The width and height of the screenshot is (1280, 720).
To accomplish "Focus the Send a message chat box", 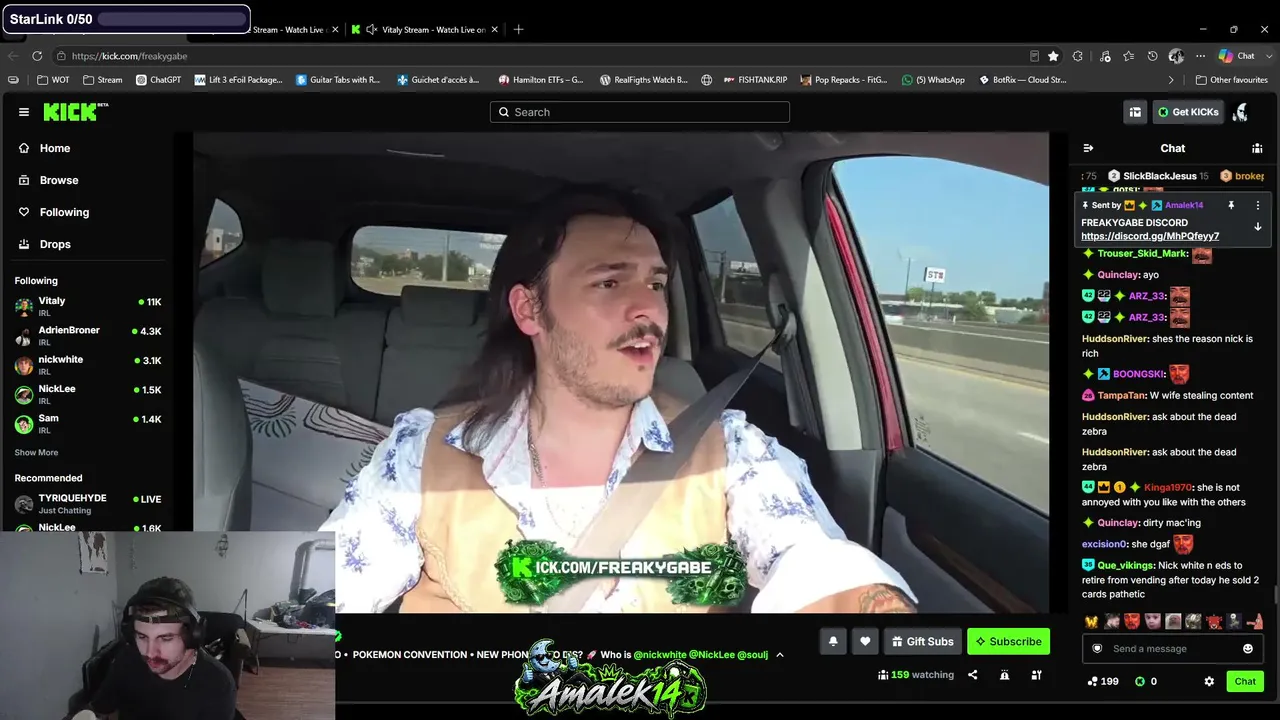I will pos(1172,649).
